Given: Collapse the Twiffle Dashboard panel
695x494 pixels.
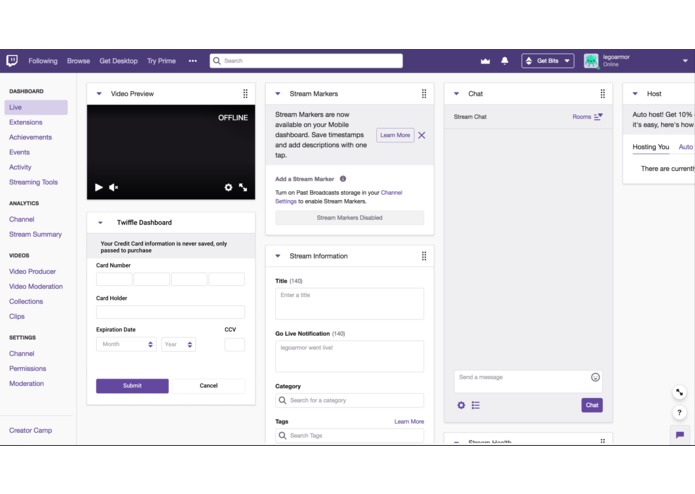Looking at the screenshot, I should [100, 222].
